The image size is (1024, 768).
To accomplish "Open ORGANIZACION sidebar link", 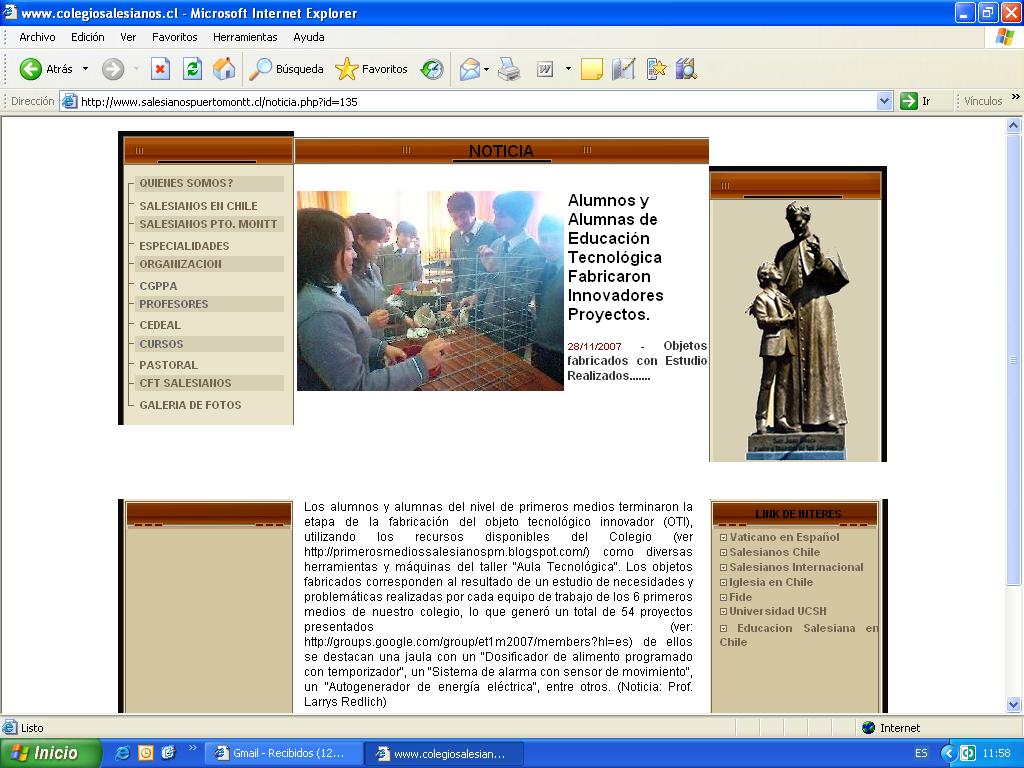I will (x=180, y=264).
